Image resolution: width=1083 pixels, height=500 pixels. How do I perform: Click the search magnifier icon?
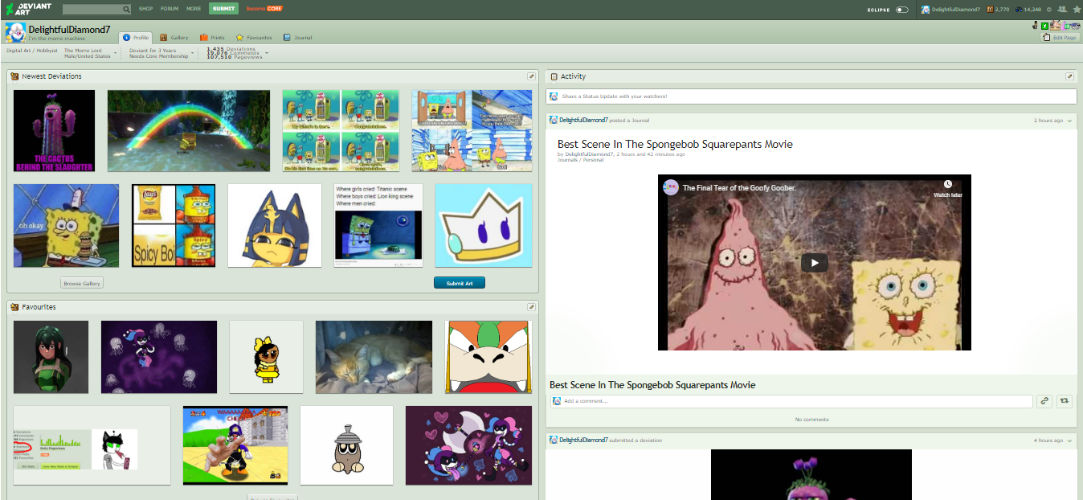(x=126, y=9)
